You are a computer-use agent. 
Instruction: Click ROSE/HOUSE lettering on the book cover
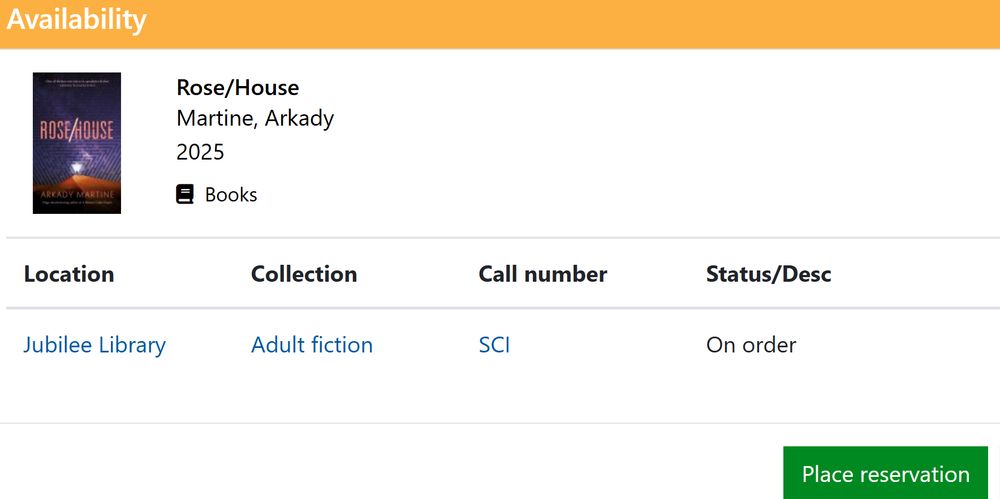pos(77,130)
